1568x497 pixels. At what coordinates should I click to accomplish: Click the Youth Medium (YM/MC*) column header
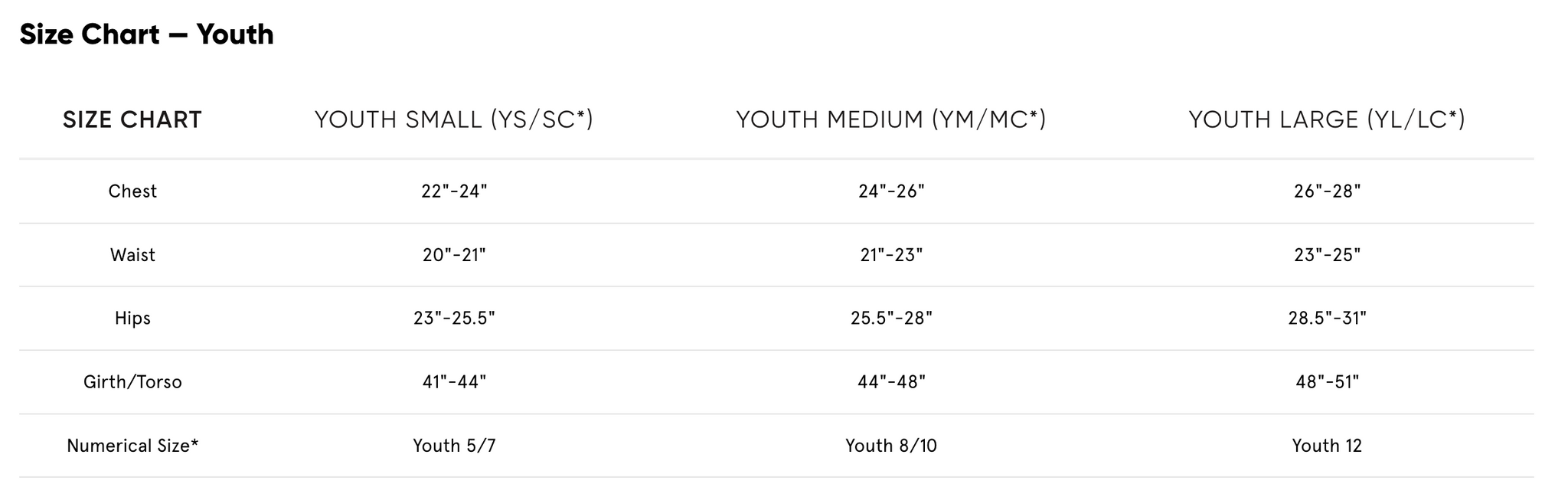pyautogui.click(x=891, y=119)
